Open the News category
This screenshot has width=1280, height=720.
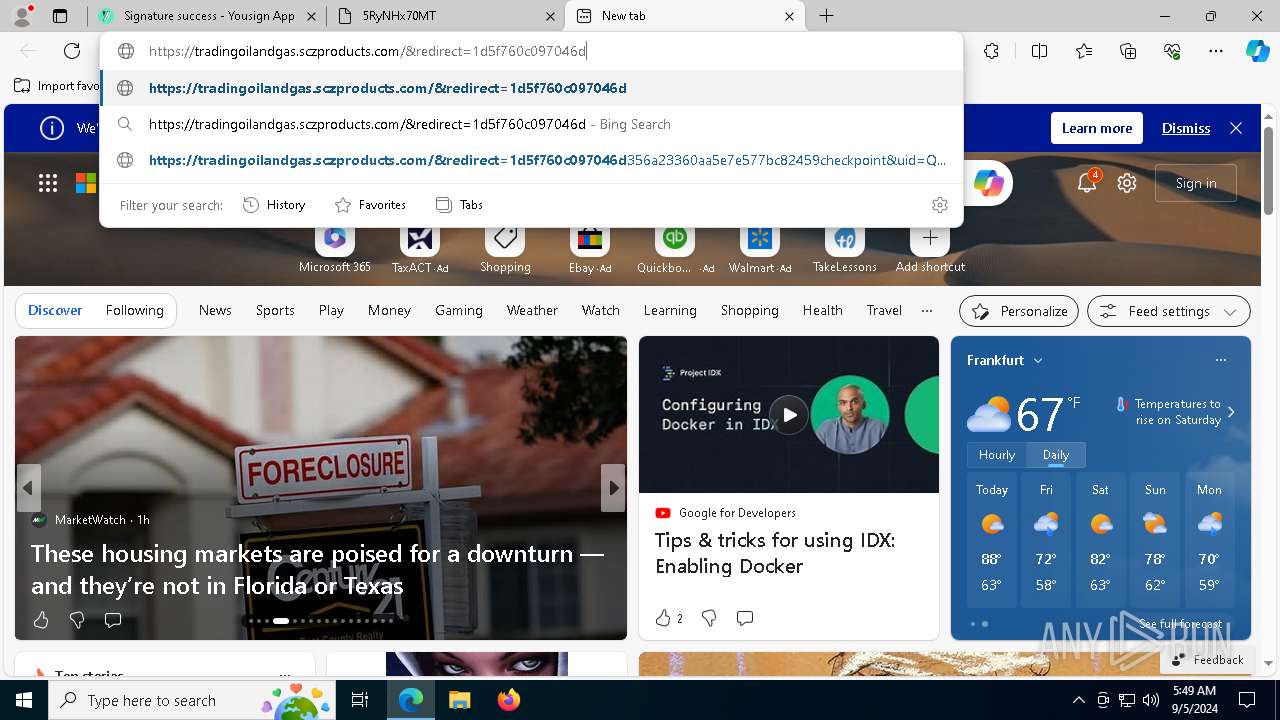click(215, 310)
